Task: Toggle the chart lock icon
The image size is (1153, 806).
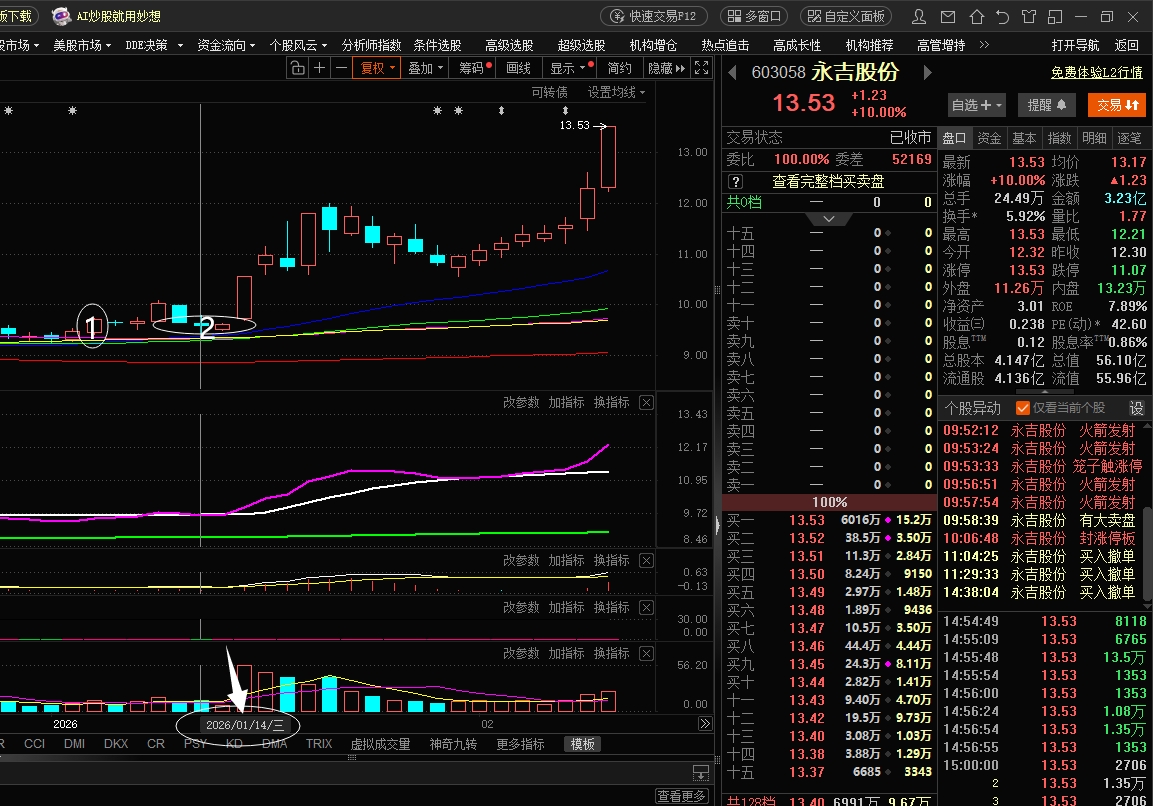Action: coord(298,68)
